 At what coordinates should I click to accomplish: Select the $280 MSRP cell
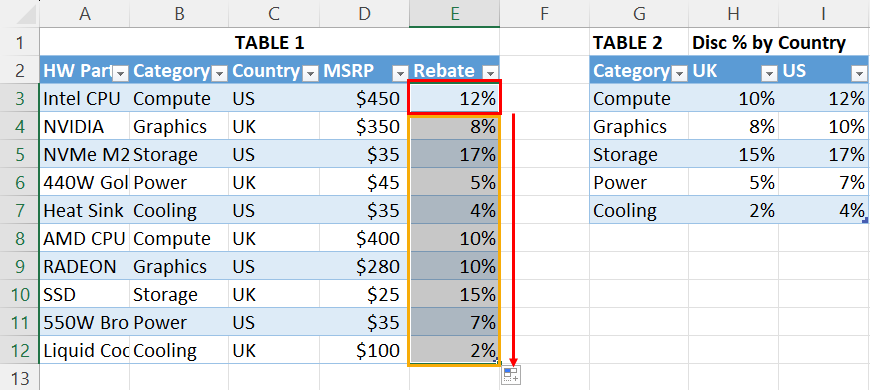tap(364, 266)
